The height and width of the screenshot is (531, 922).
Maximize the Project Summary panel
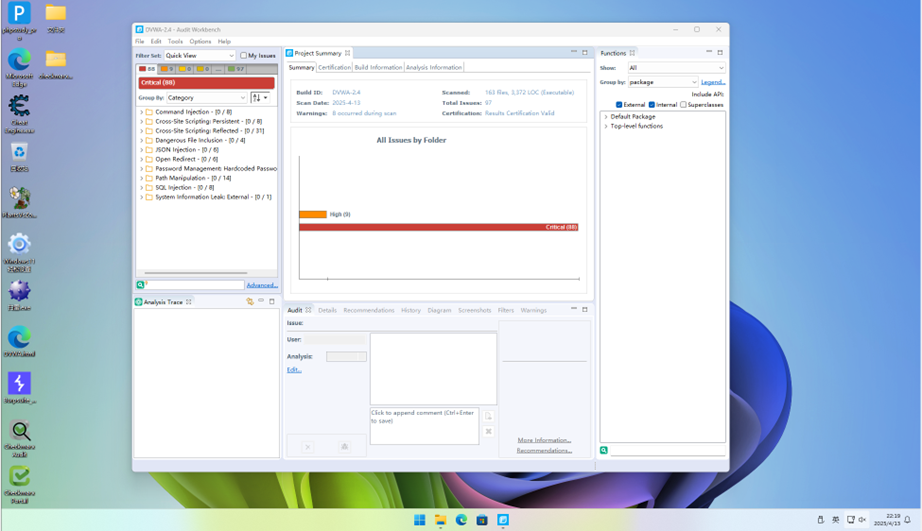point(585,52)
